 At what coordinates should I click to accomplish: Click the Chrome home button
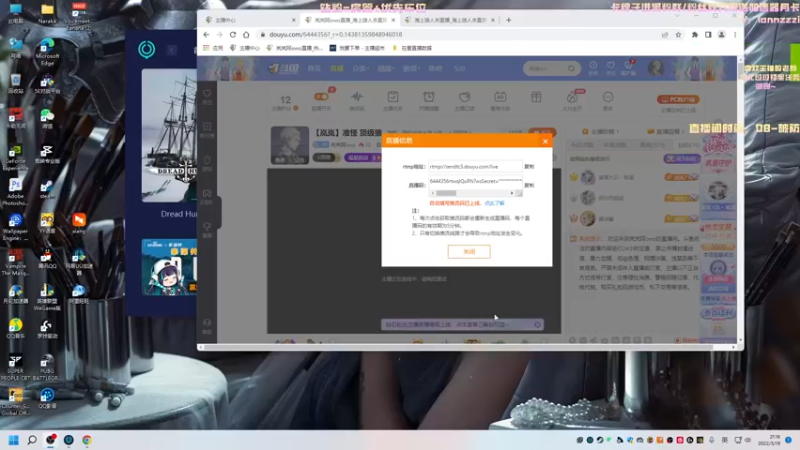[246, 35]
